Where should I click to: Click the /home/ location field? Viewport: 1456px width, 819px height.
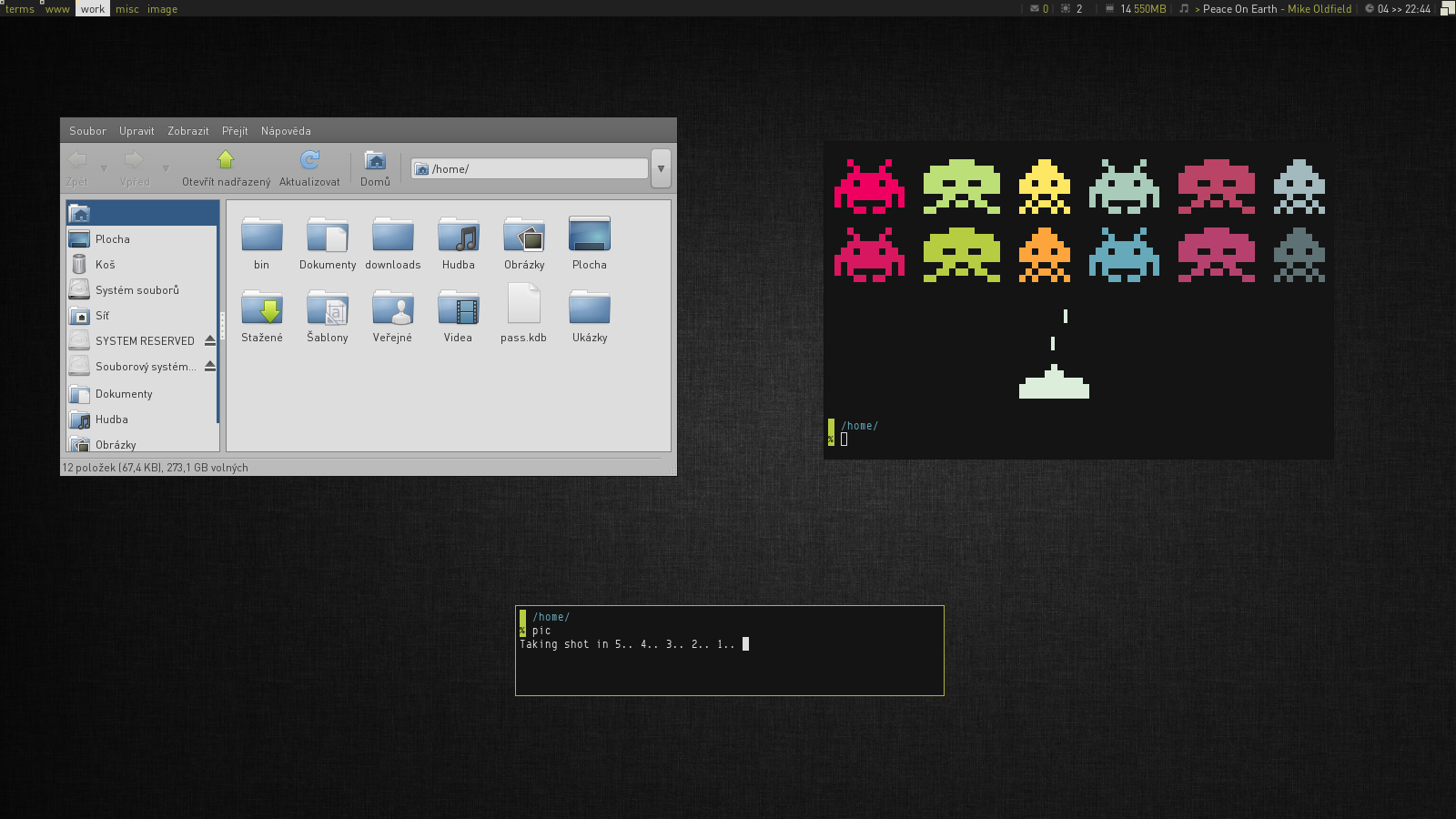pos(530,168)
